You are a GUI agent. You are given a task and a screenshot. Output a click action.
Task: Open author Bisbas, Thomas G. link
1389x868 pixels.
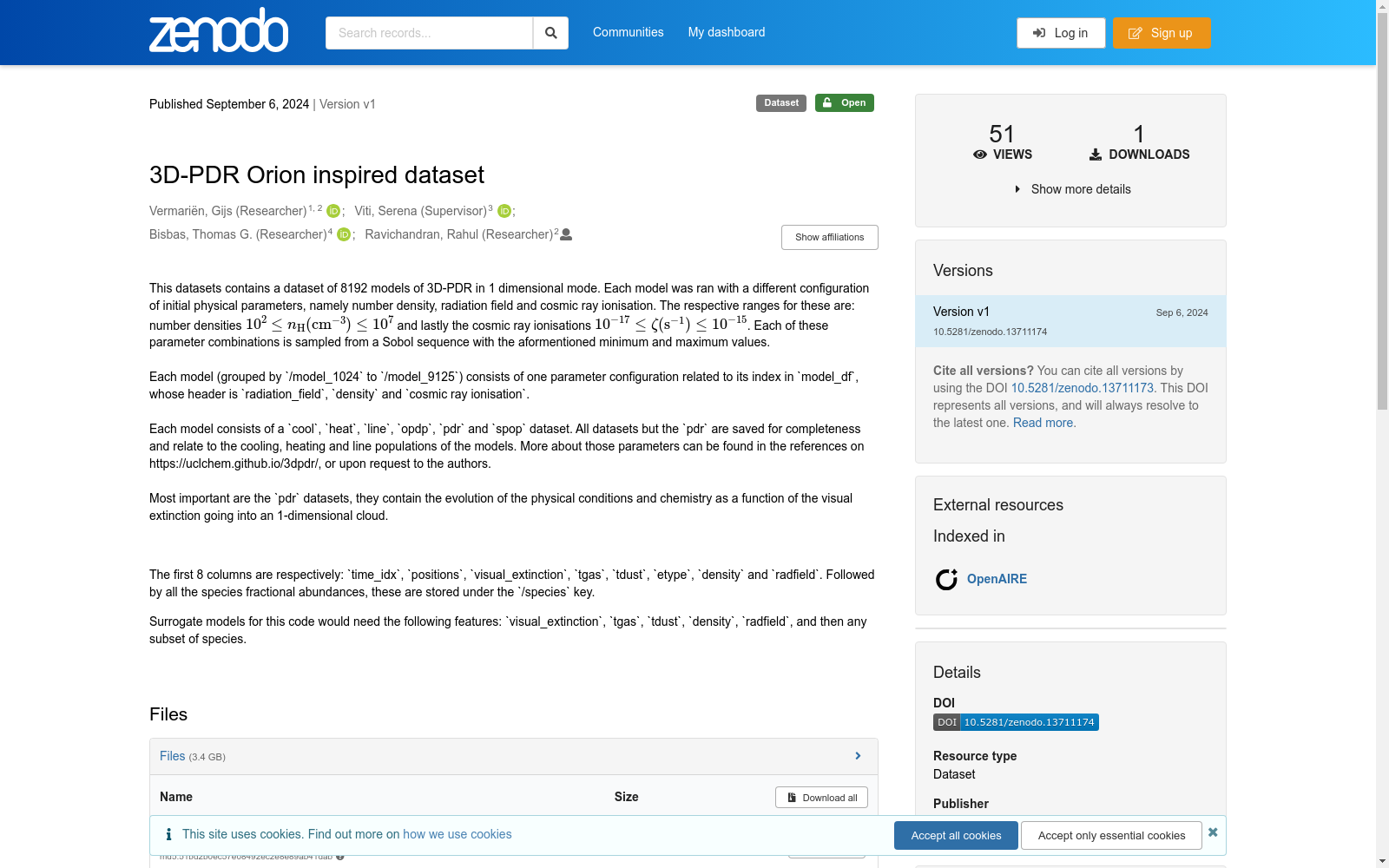pyautogui.click(x=238, y=234)
